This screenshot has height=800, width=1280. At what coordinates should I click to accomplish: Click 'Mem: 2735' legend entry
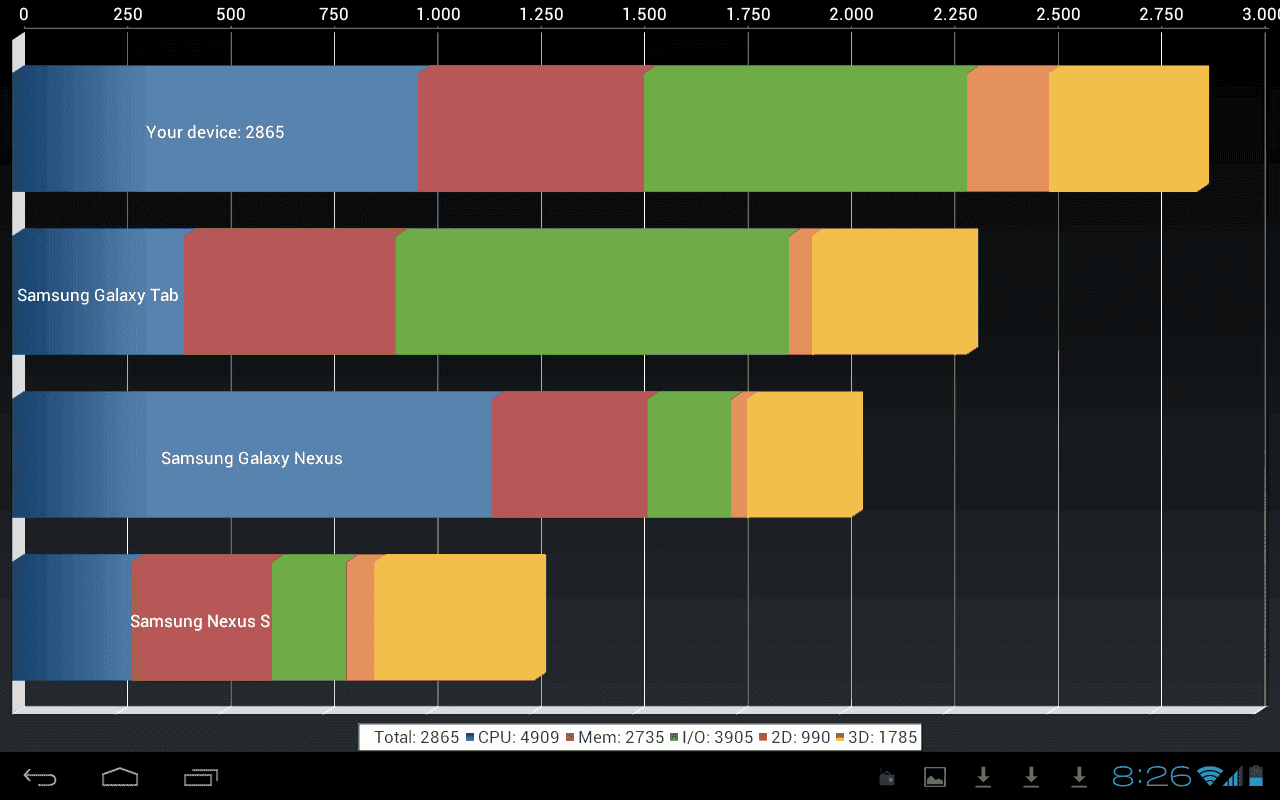[x=621, y=737]
